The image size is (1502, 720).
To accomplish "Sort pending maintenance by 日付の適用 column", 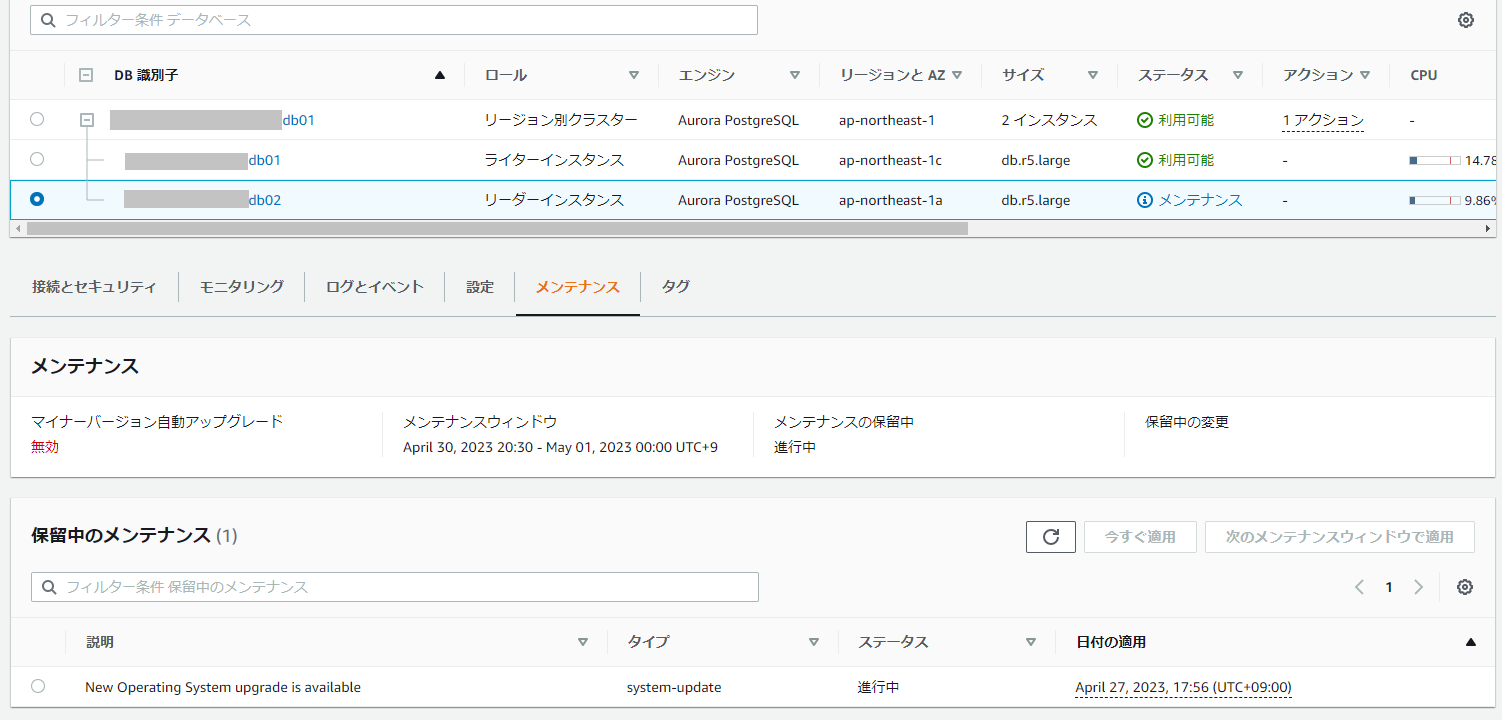I will click(x=1470, y=642).
